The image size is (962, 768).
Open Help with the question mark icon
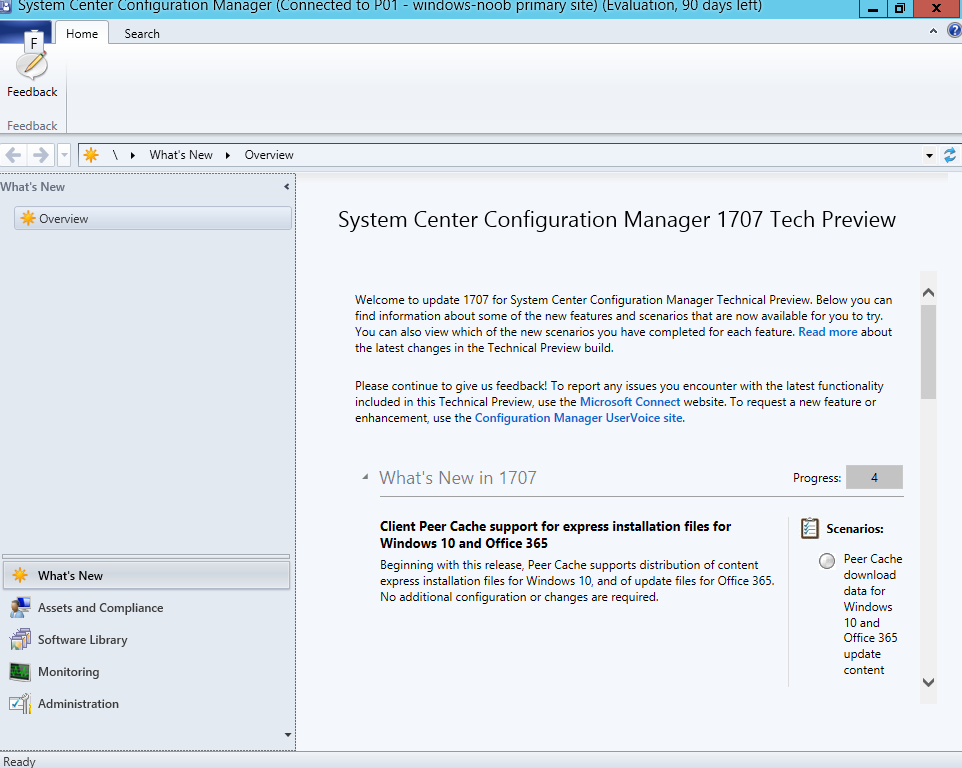pyautogui.click(x=955, y=30)
